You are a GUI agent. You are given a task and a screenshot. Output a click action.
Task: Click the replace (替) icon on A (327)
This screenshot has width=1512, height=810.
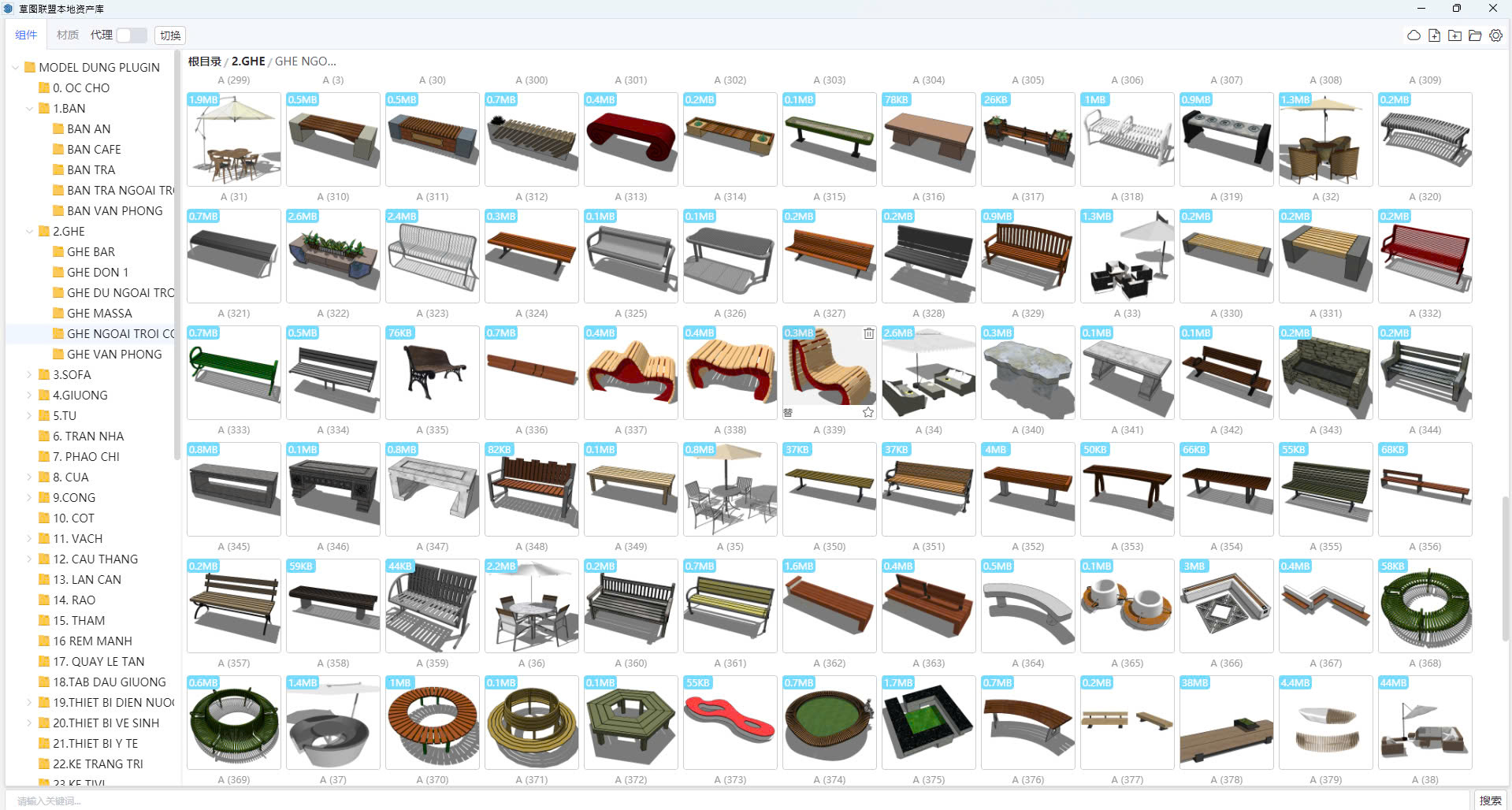click(788, 412)
